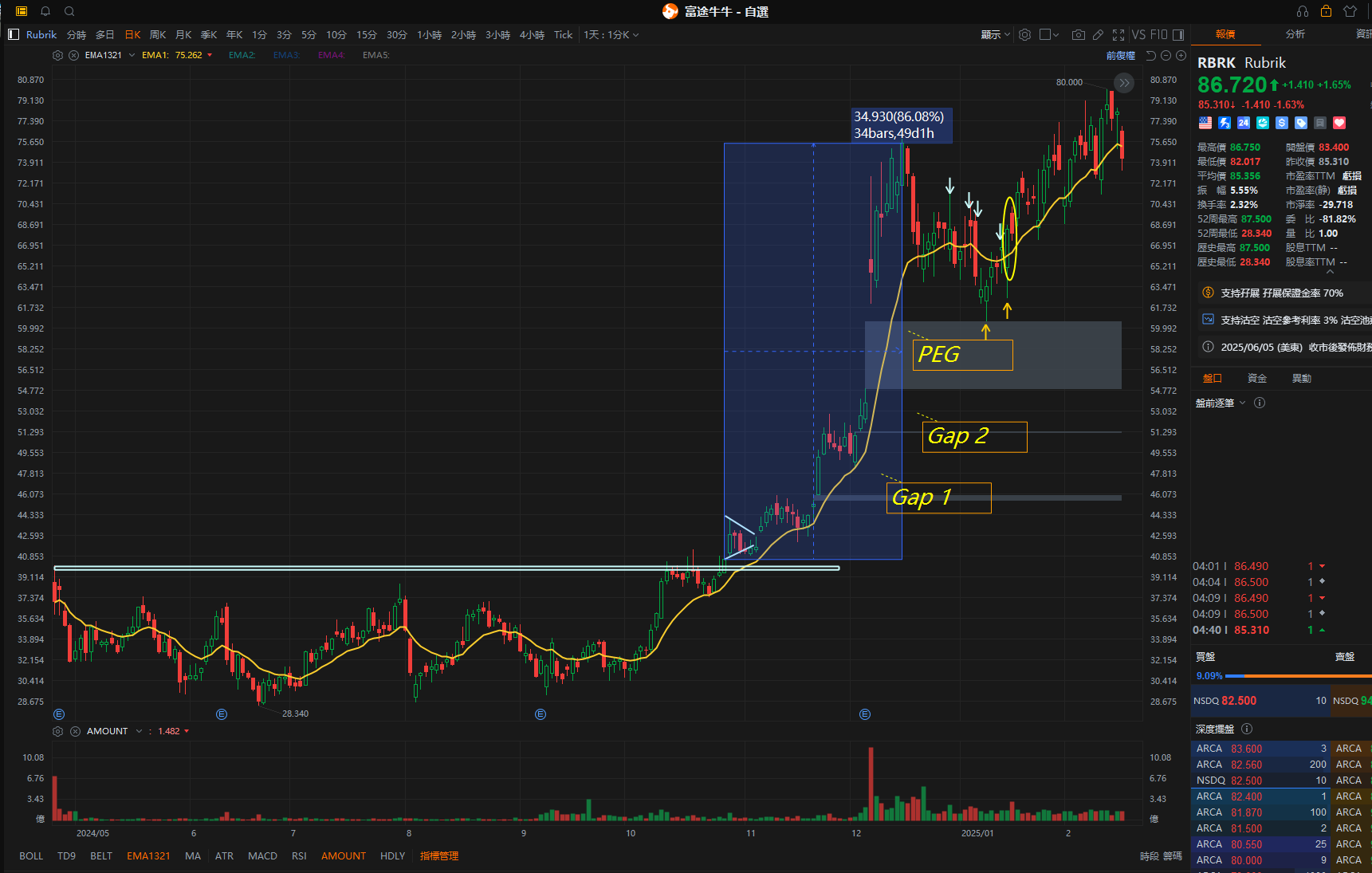This screenshot has width=1372, height=873.
Task: Open 指標管理 indicator management
Action: tap(439, 855)
